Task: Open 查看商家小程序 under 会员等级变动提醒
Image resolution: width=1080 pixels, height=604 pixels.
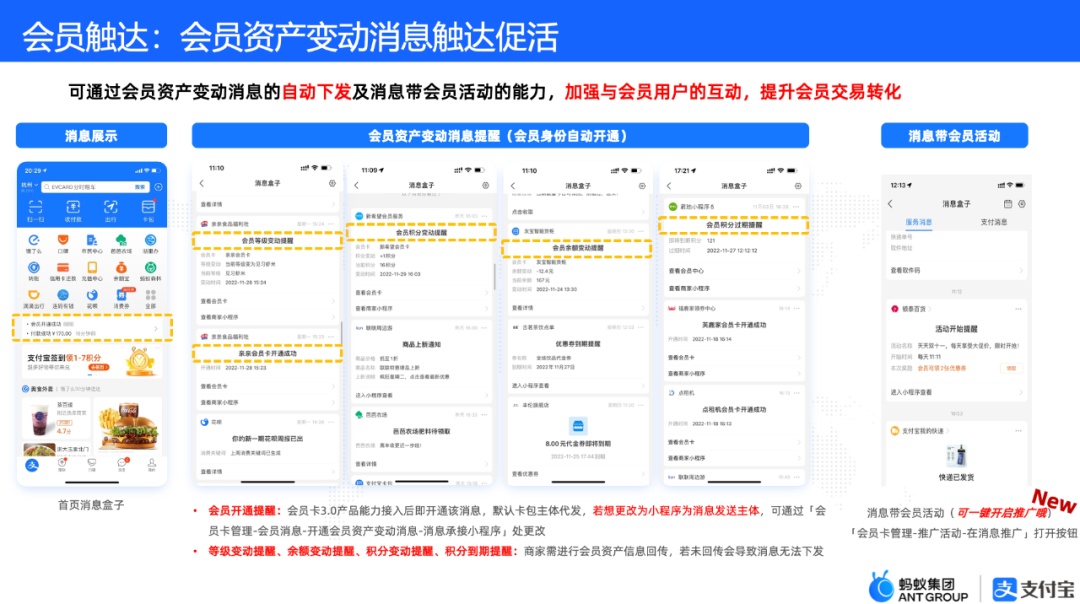Action: pos(268,317)
